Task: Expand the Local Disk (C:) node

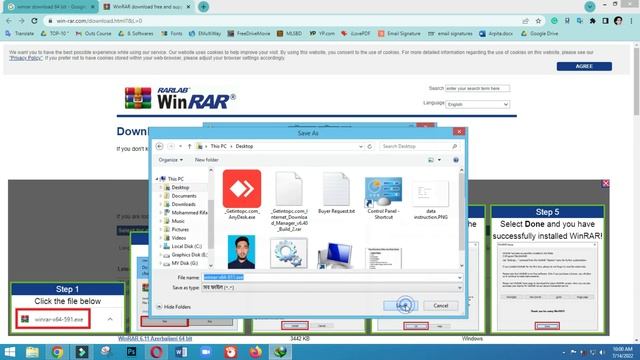Action: 160,247
